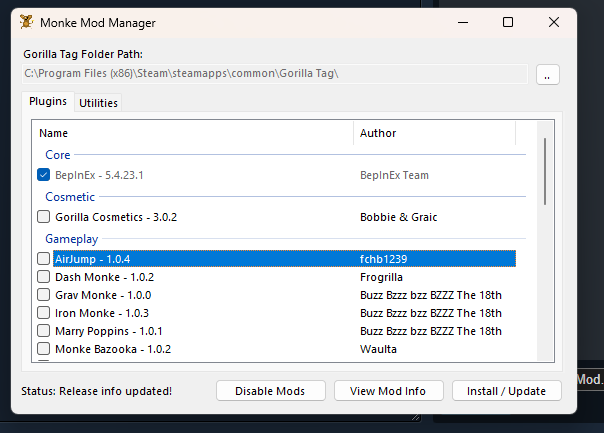The width and height of the screenshot is (604, 433).
Task: Collapse the Core group header
Action: tap(58, 155)
